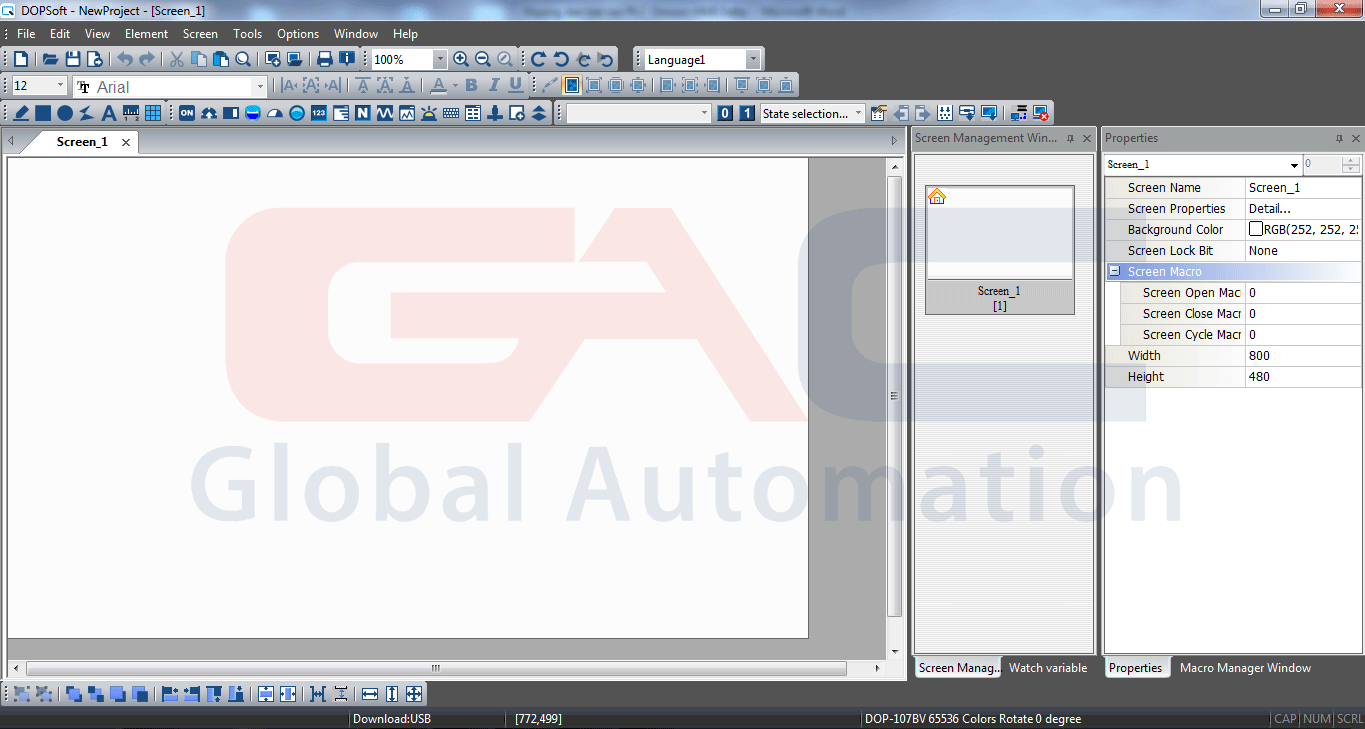Image resolution: width=1365 pixels, height=729 pixels.
Task: Open the Screen_1 object dropdown in Properties
Action: click(1294, 165)
